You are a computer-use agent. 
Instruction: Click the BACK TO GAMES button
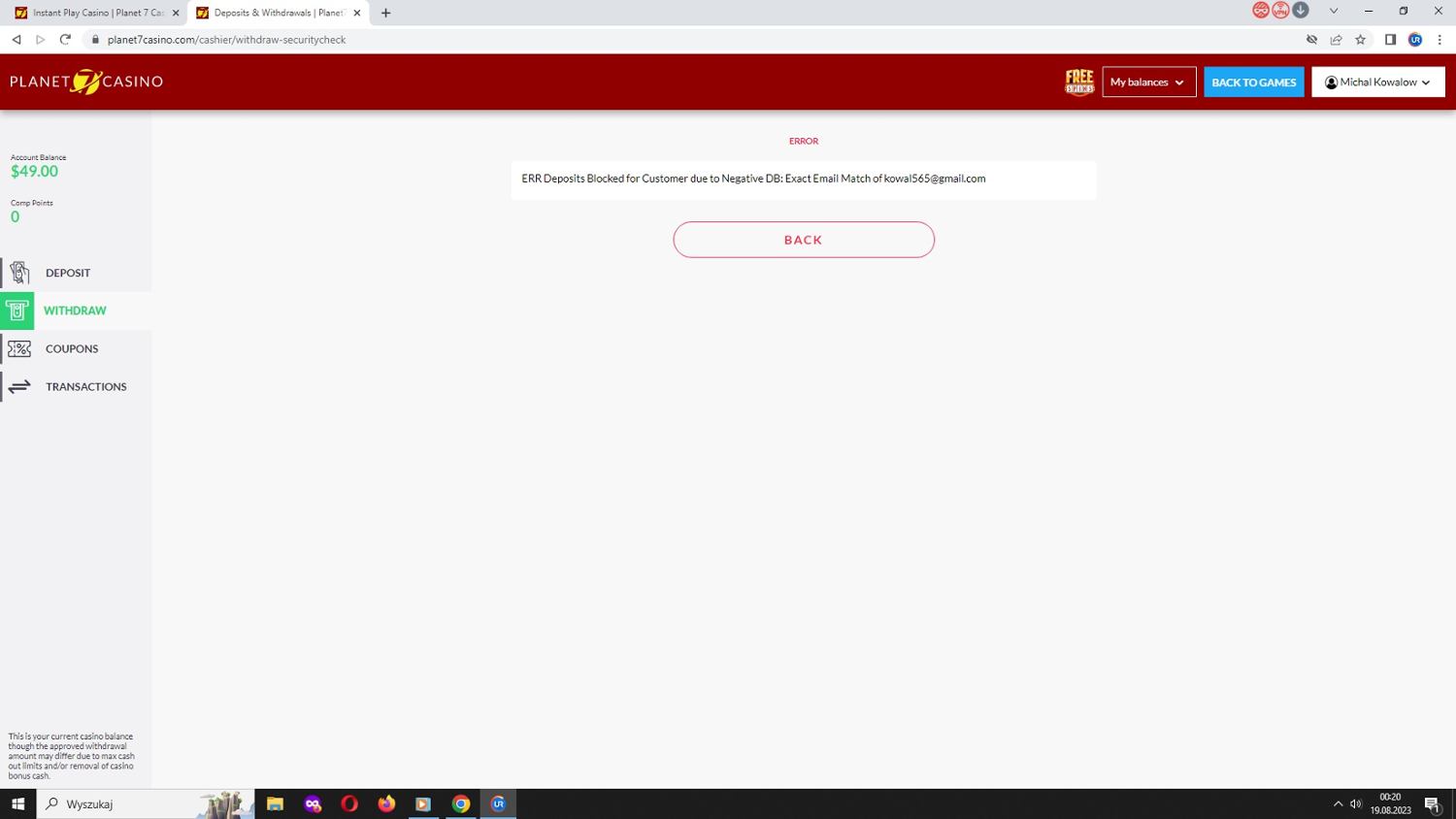coord(1254,82)
